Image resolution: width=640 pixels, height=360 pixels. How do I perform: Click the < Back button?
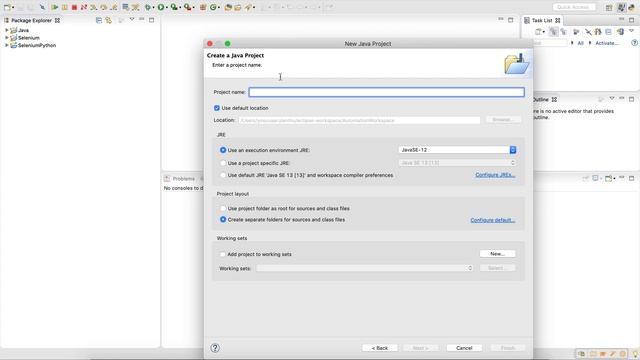[x=380, y=348]
